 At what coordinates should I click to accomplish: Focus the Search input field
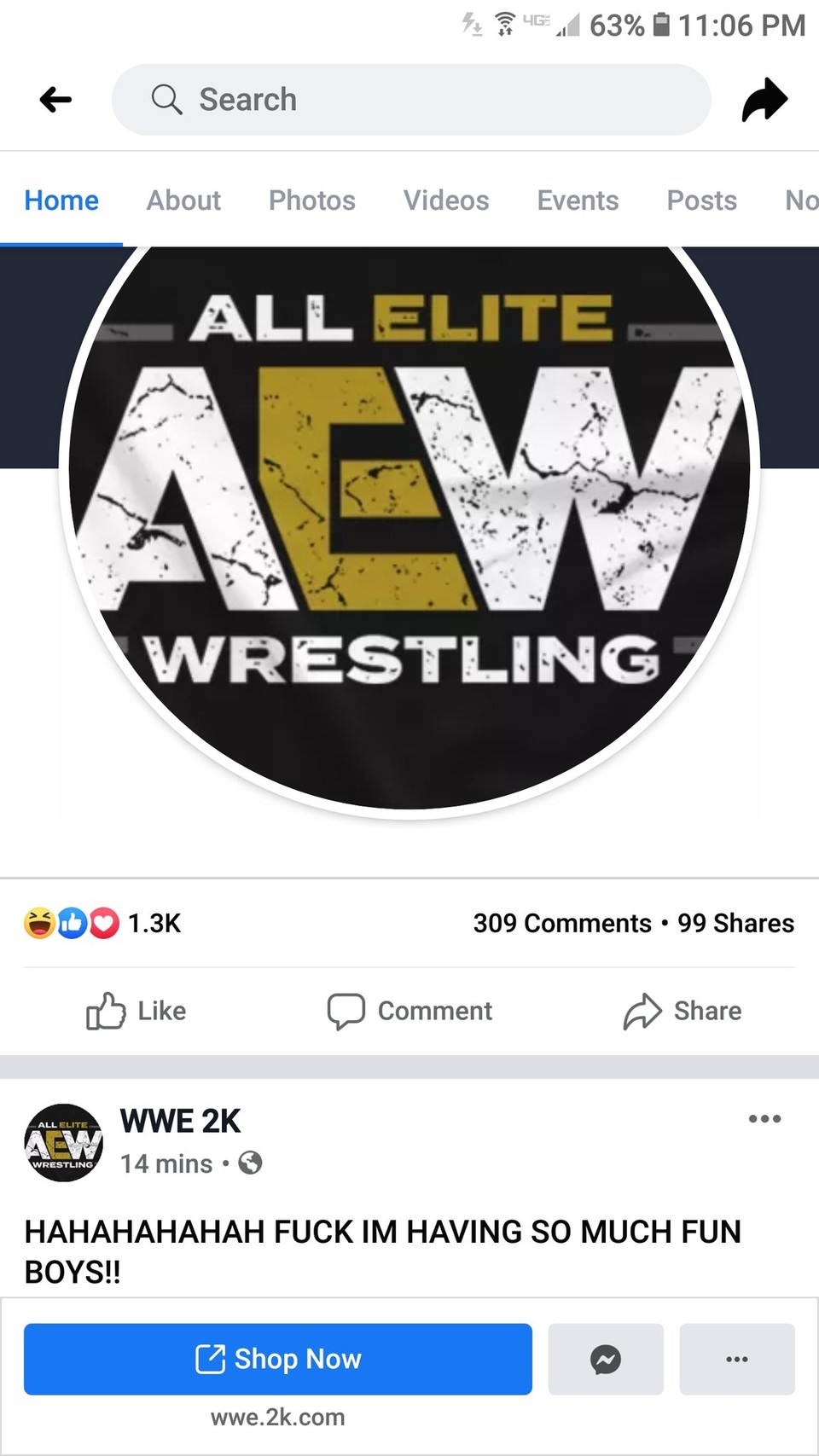click(x=411, y=100)
